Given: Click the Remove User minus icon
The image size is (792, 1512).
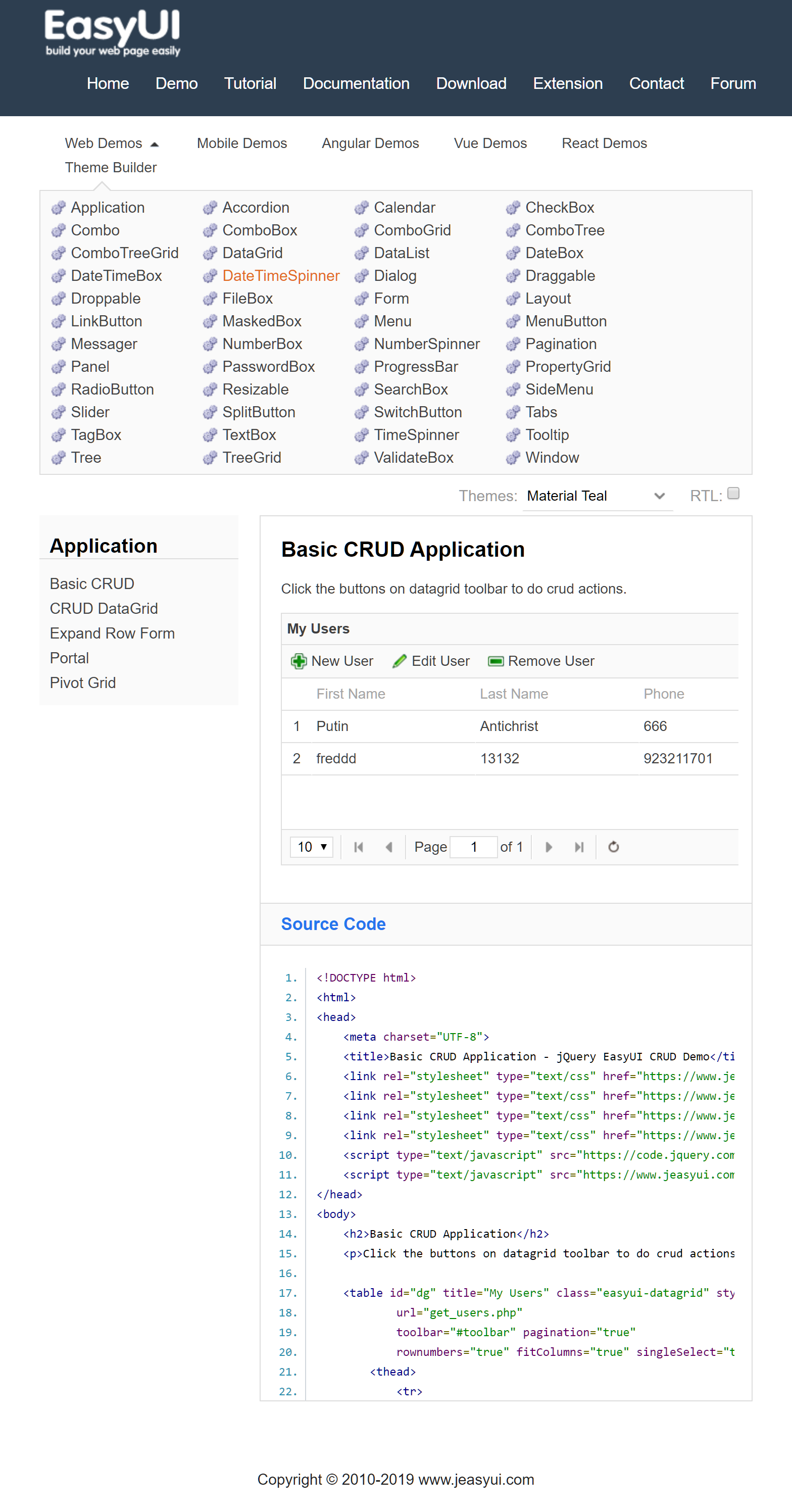Looking at the screenshot, I should click(x=496, y=661).
